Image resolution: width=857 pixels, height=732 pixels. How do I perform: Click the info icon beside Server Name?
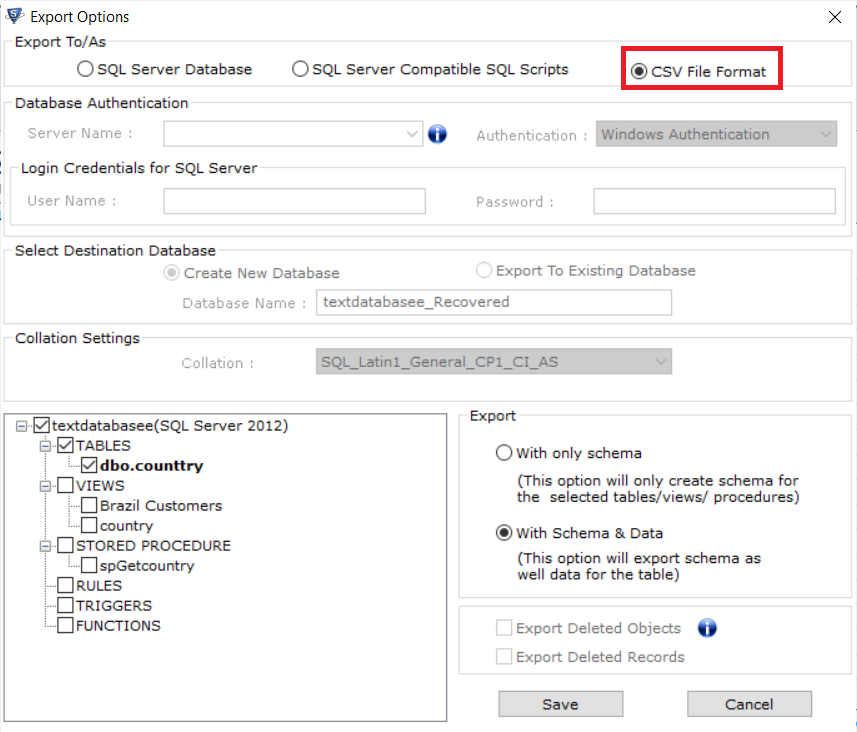[437, 133]
